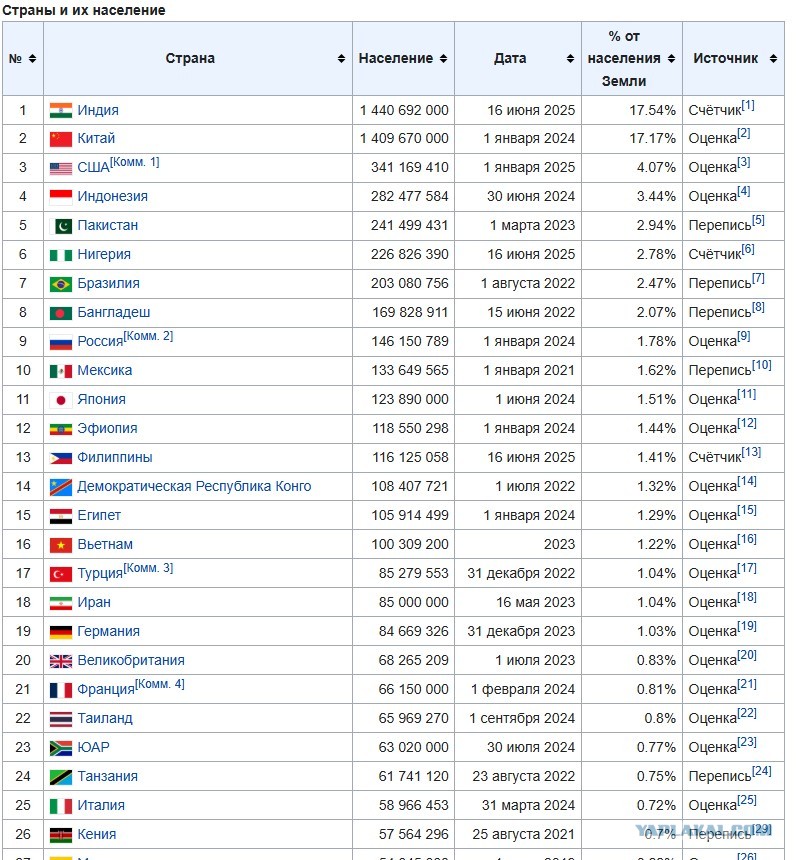Open reference [5] in Пакистан row
The image size is (798, 860).
tap(758, 220)
